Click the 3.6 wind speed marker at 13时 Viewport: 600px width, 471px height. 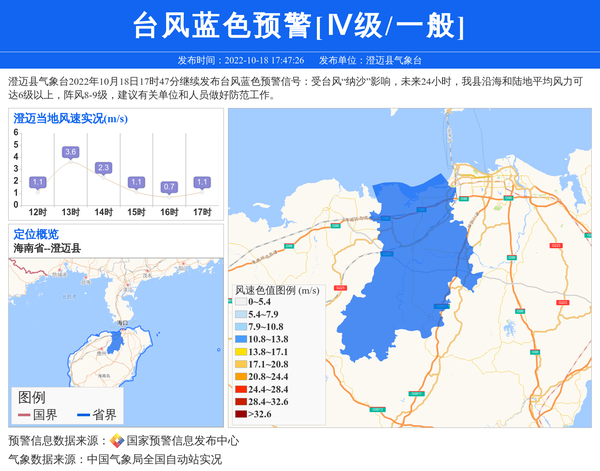tap(70, 152)
